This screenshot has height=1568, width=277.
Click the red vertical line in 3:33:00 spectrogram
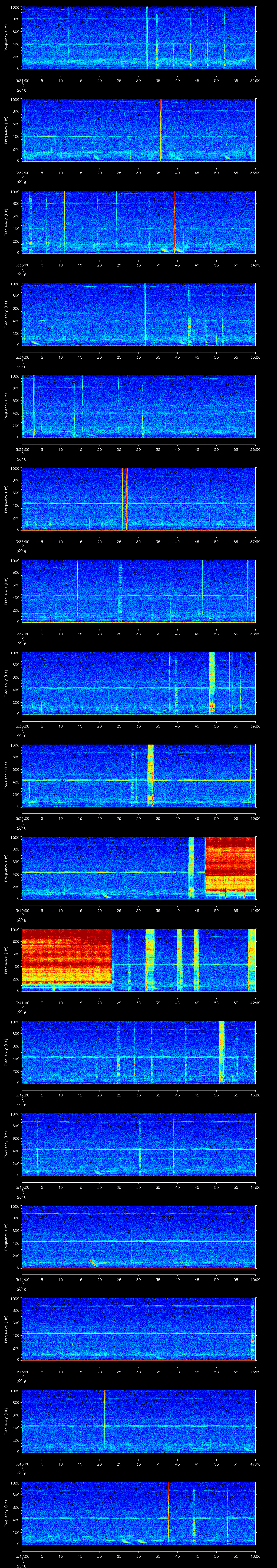(174, 222)
